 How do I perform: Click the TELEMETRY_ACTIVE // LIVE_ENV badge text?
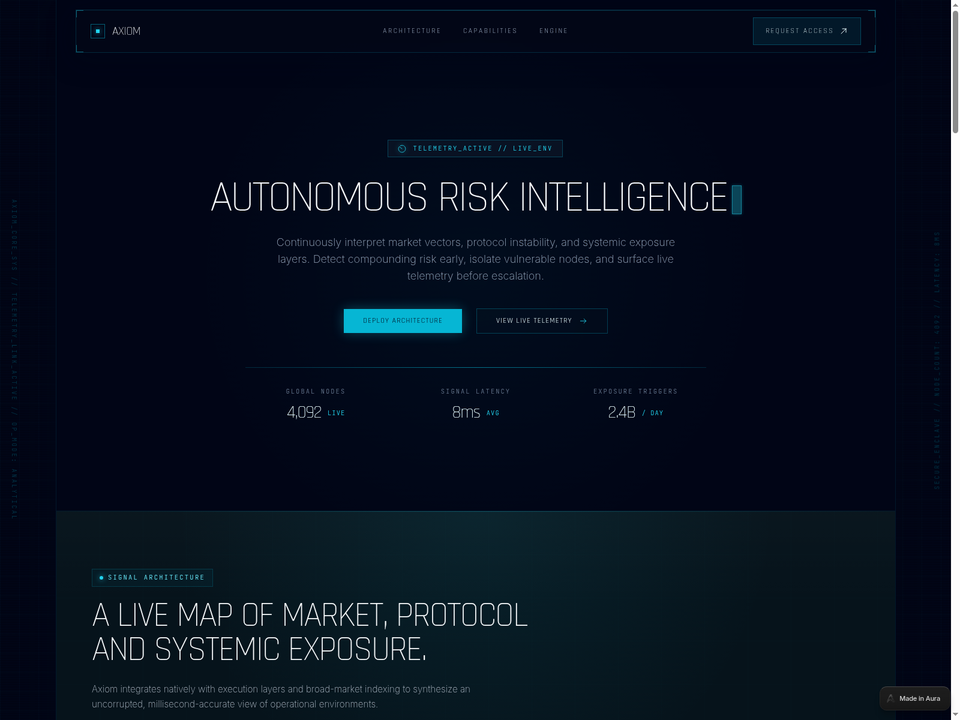(482, 149)
